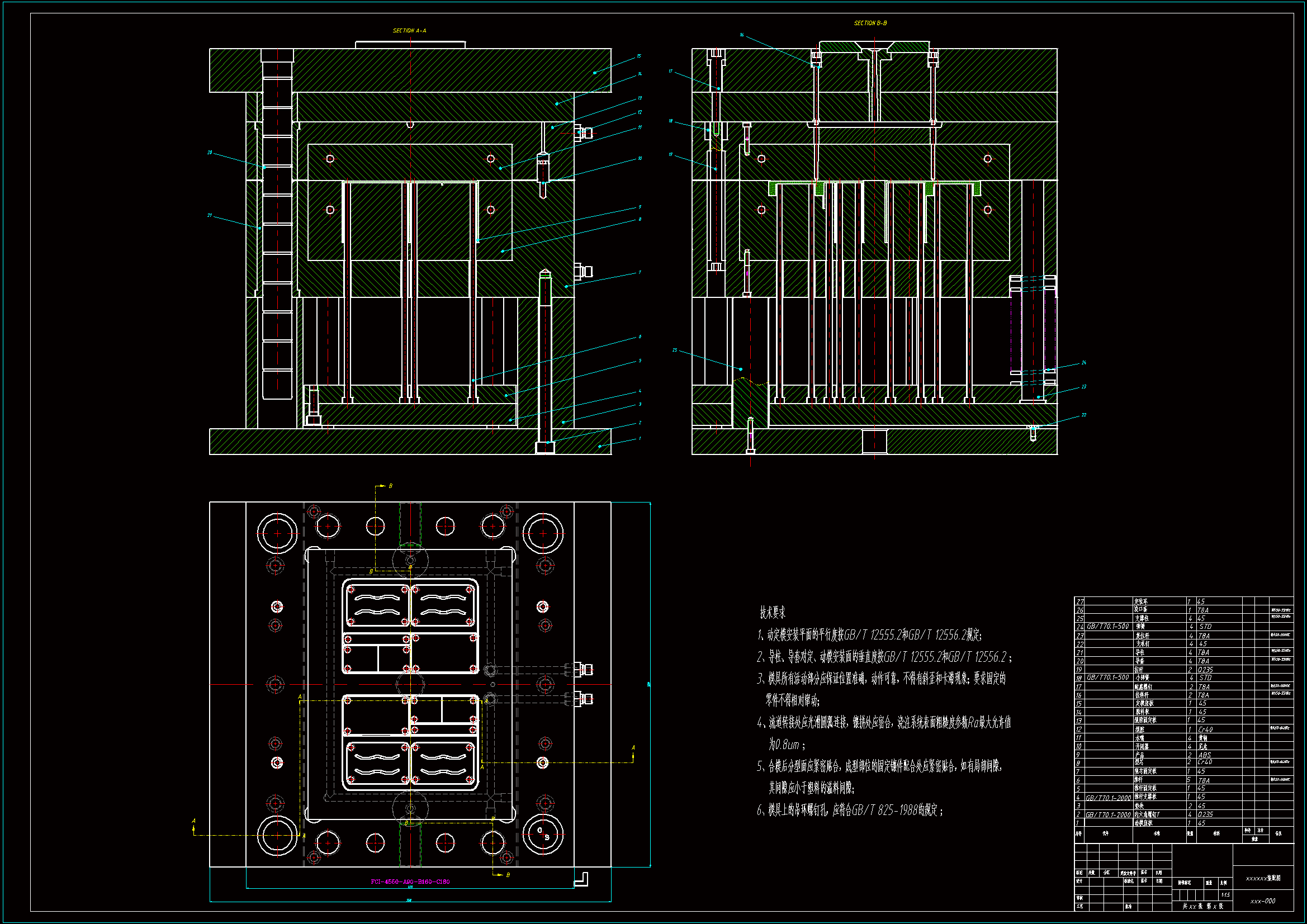This screenshot has height=924, width=1307.
Task: Click the GB/T70.1-500 code in row 24
Action: [x=1108, y=626]
